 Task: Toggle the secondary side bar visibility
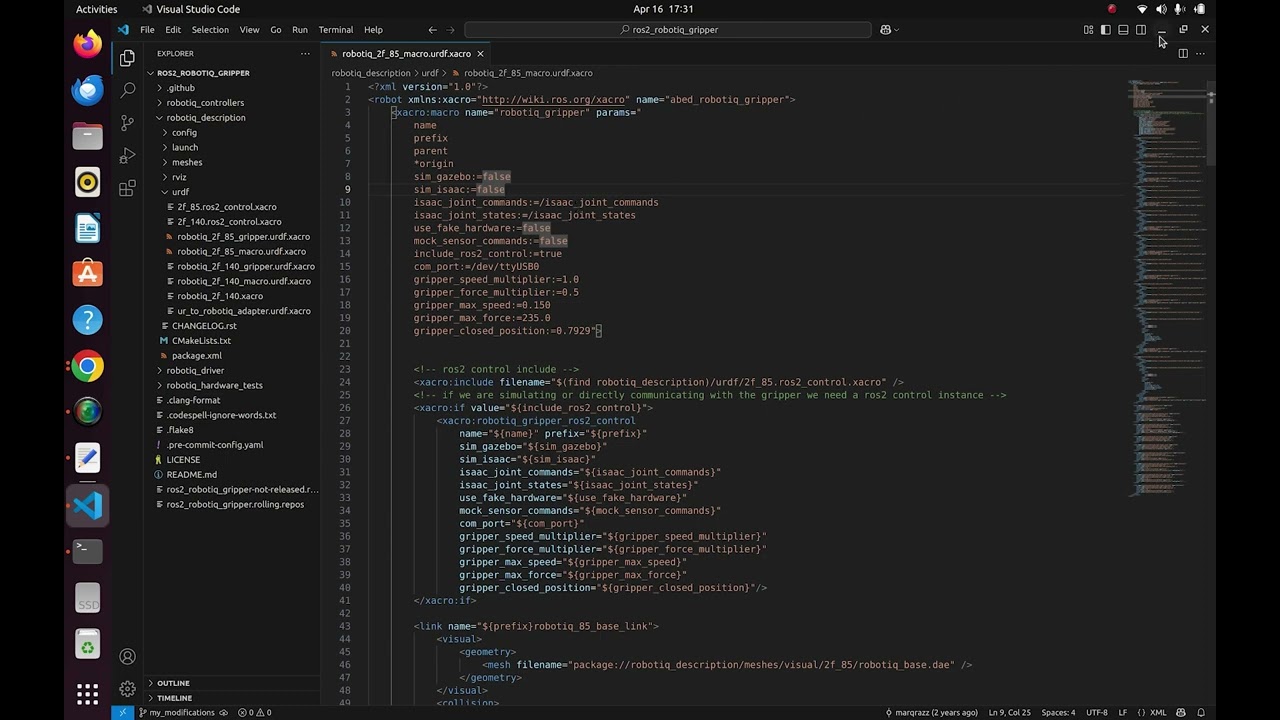click(x=1141, y=30)
